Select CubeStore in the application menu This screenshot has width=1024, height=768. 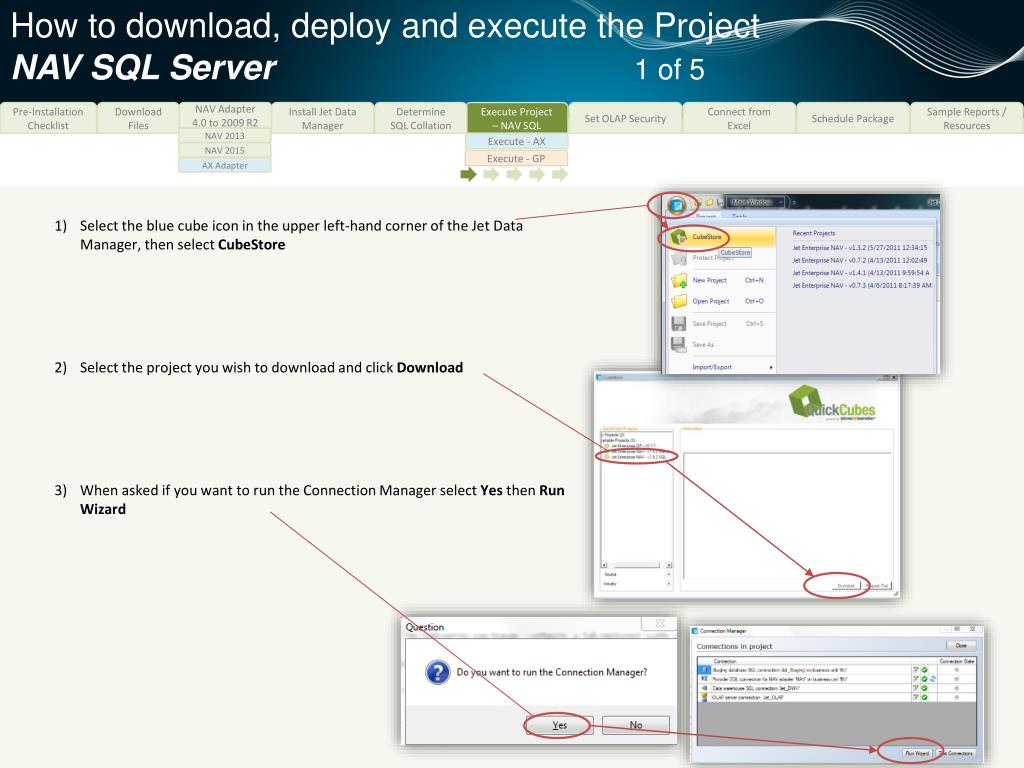tap(722, 237)
